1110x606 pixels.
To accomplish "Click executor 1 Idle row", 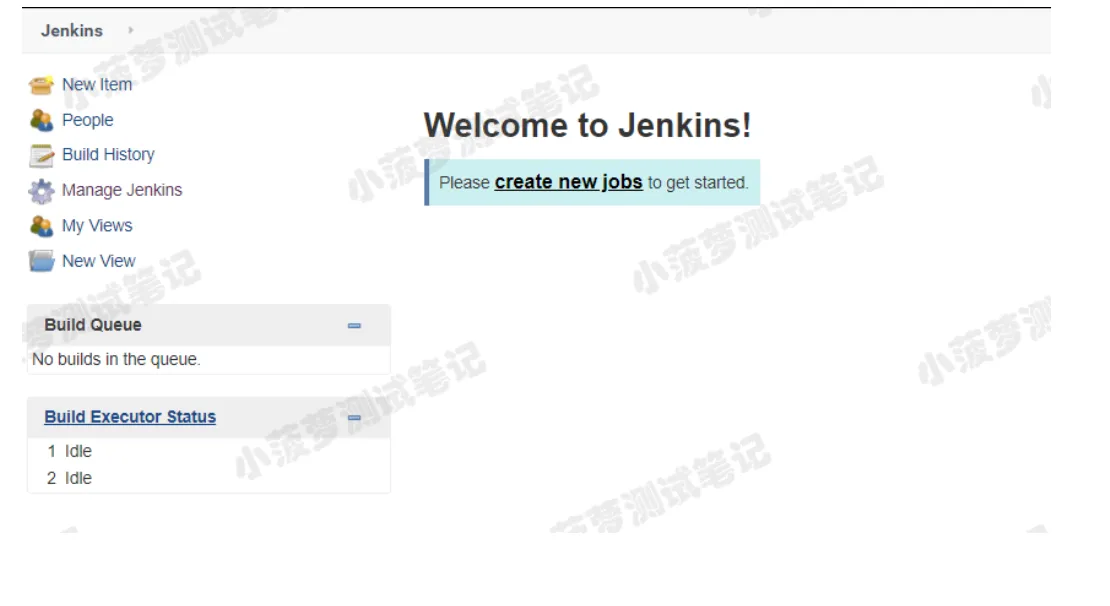I will 208,451.
